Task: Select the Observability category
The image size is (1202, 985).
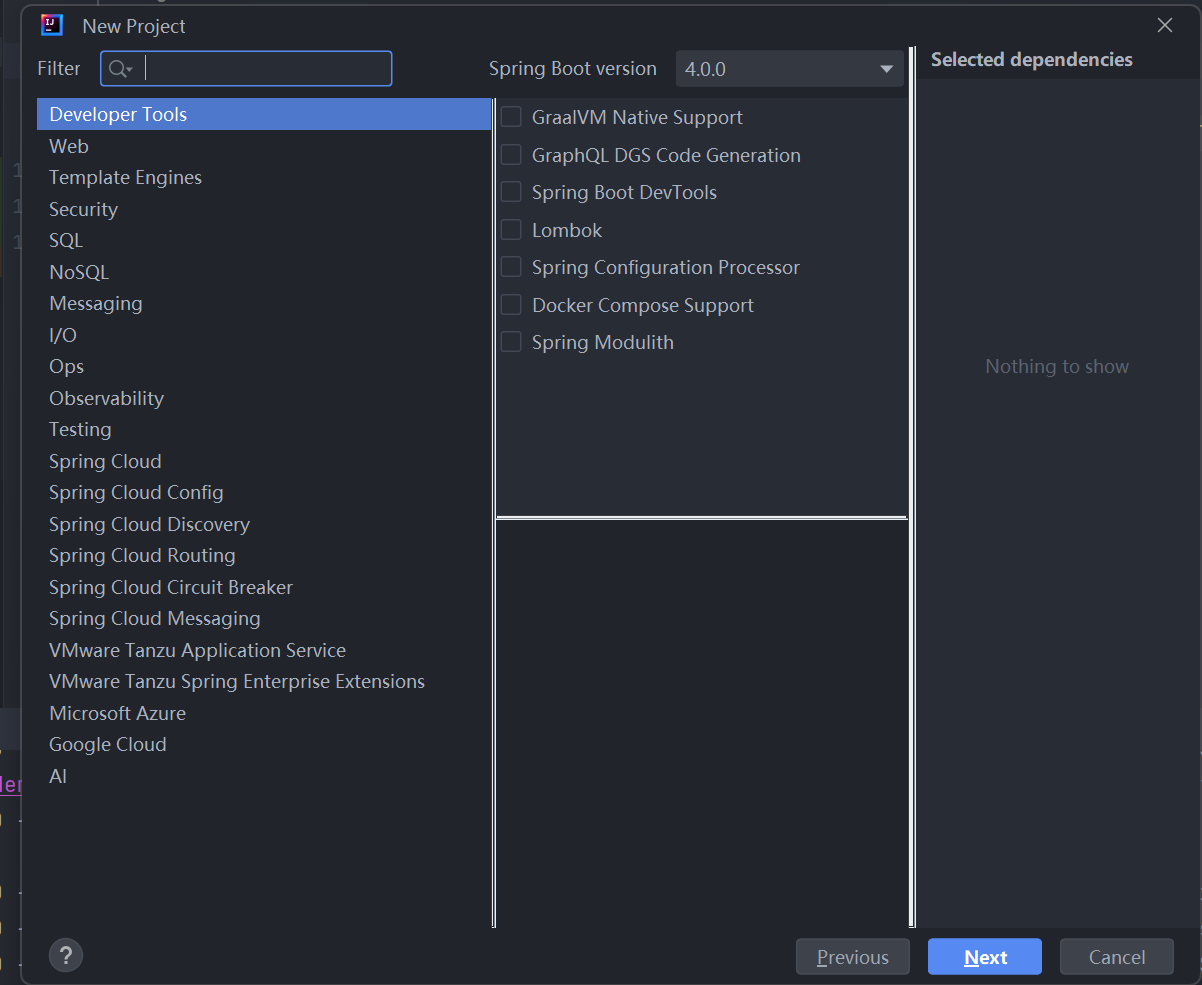Action: (x=264, y=398)
